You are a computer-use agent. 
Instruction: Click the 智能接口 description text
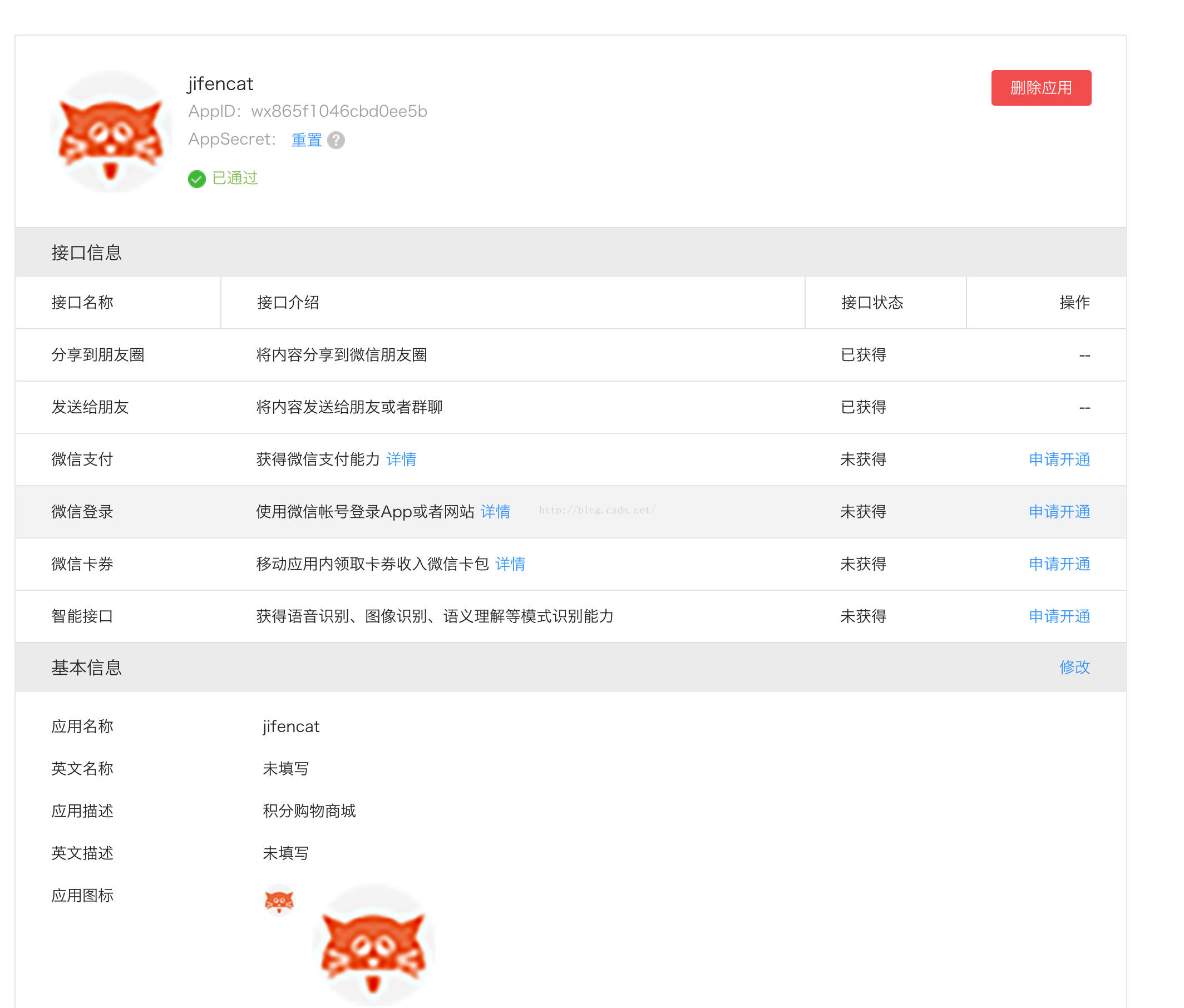tap(435, 616)
